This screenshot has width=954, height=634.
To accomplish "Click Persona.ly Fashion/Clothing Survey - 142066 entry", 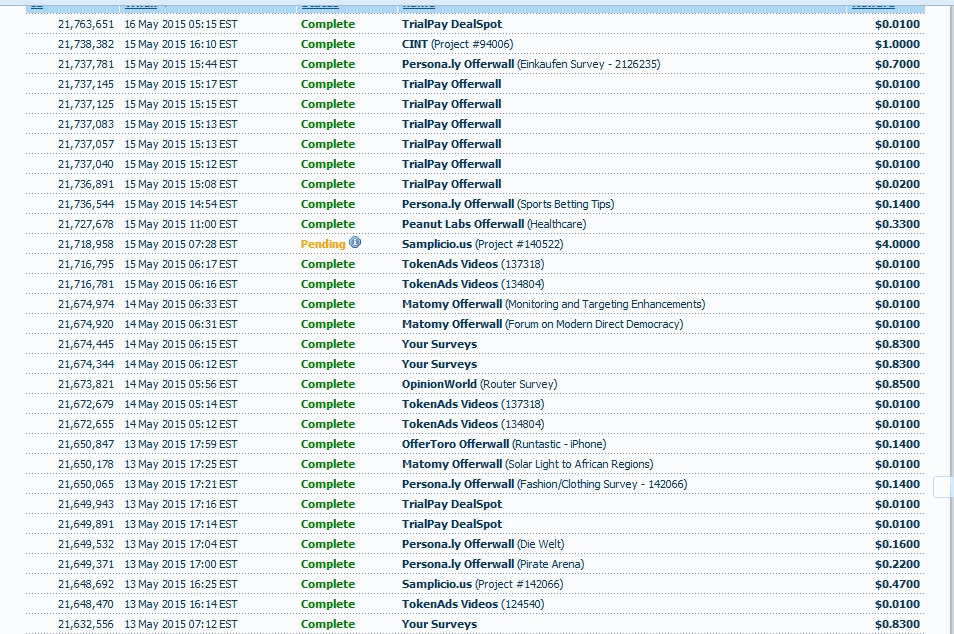I will click(545, 484).
